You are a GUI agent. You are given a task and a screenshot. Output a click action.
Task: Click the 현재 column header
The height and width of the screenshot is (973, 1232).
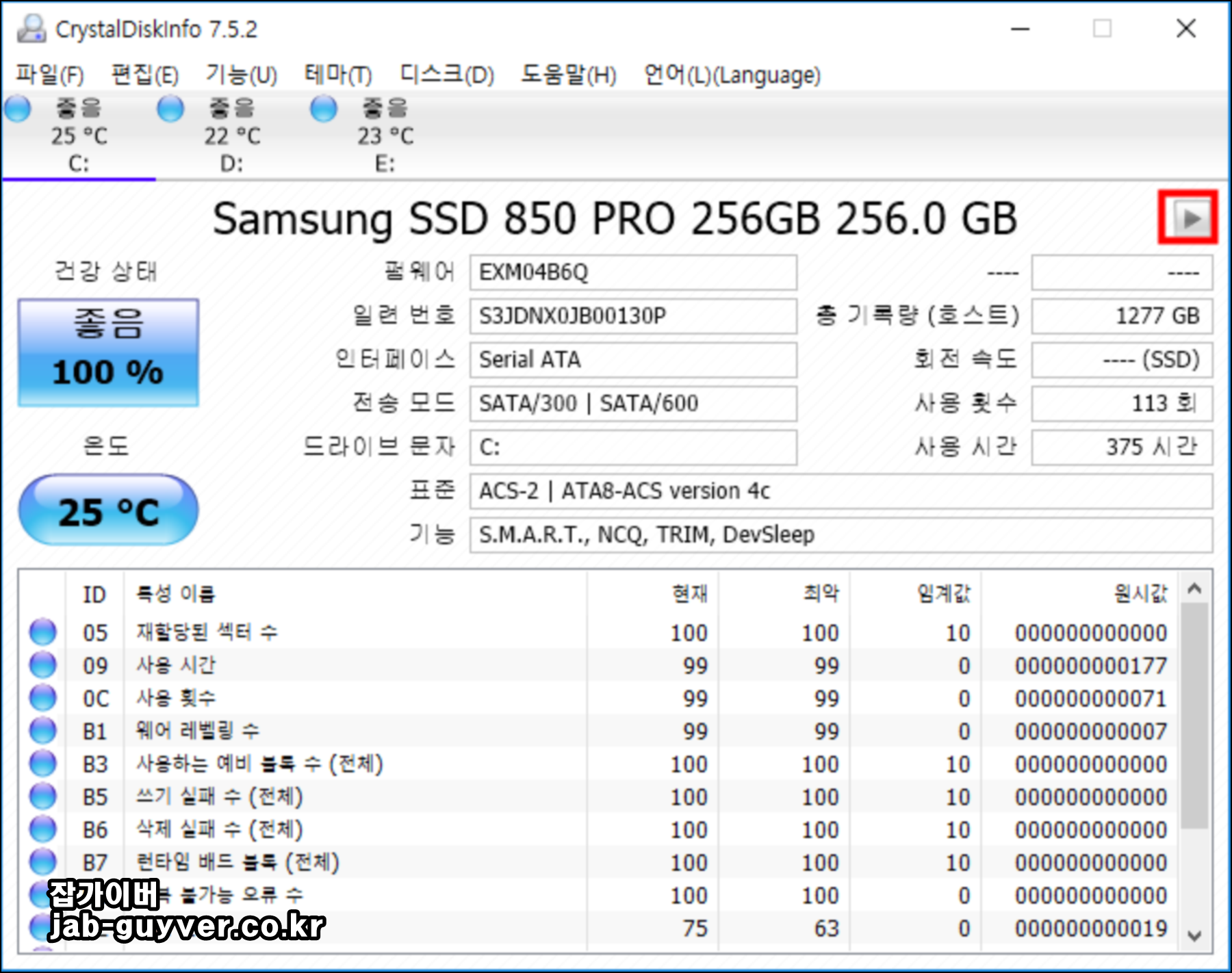click(652, 594)
